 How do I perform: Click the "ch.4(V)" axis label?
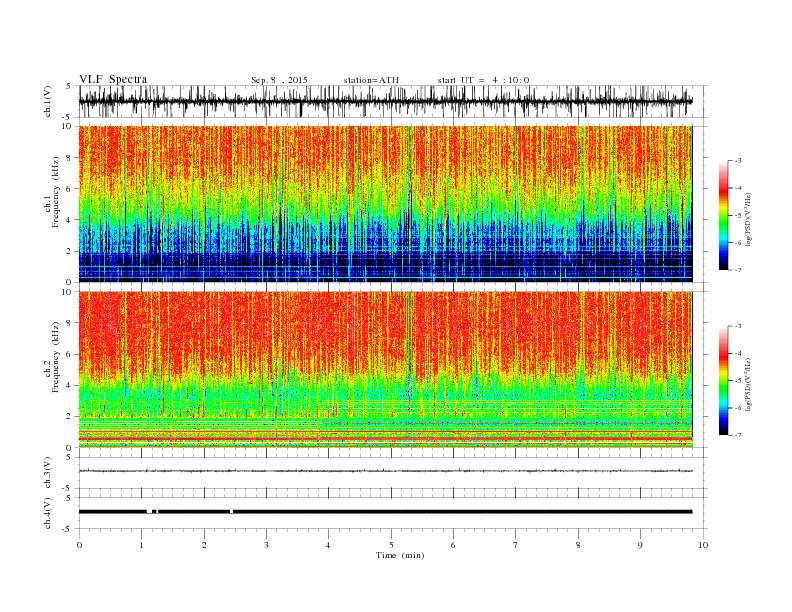pos(48,513)
